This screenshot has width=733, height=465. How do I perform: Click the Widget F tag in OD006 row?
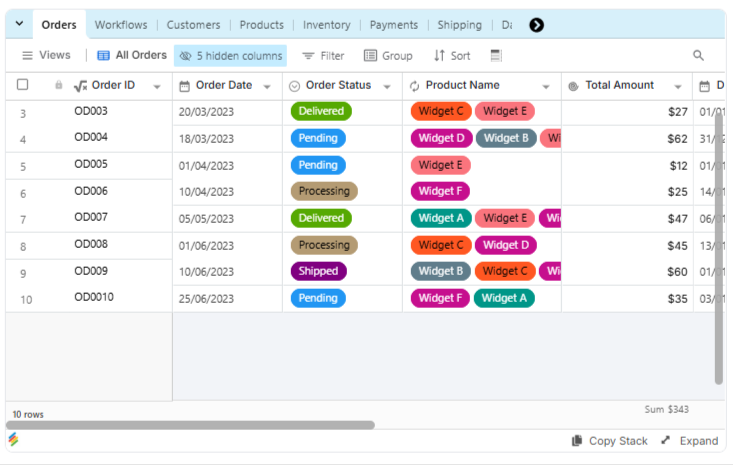pyautogui.click(x=440, y=191)
